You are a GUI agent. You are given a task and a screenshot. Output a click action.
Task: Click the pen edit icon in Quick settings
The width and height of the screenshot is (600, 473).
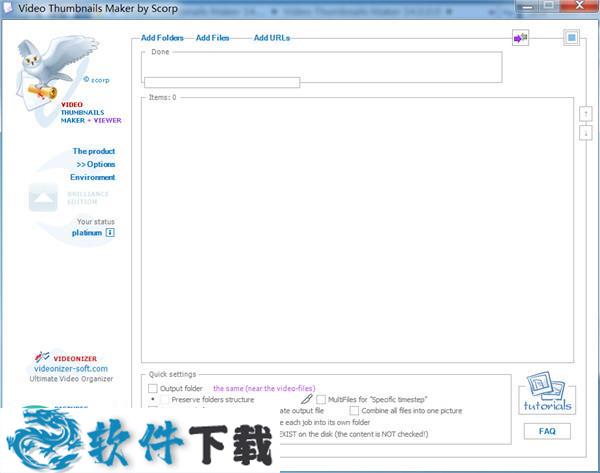[x=307, y=399]
